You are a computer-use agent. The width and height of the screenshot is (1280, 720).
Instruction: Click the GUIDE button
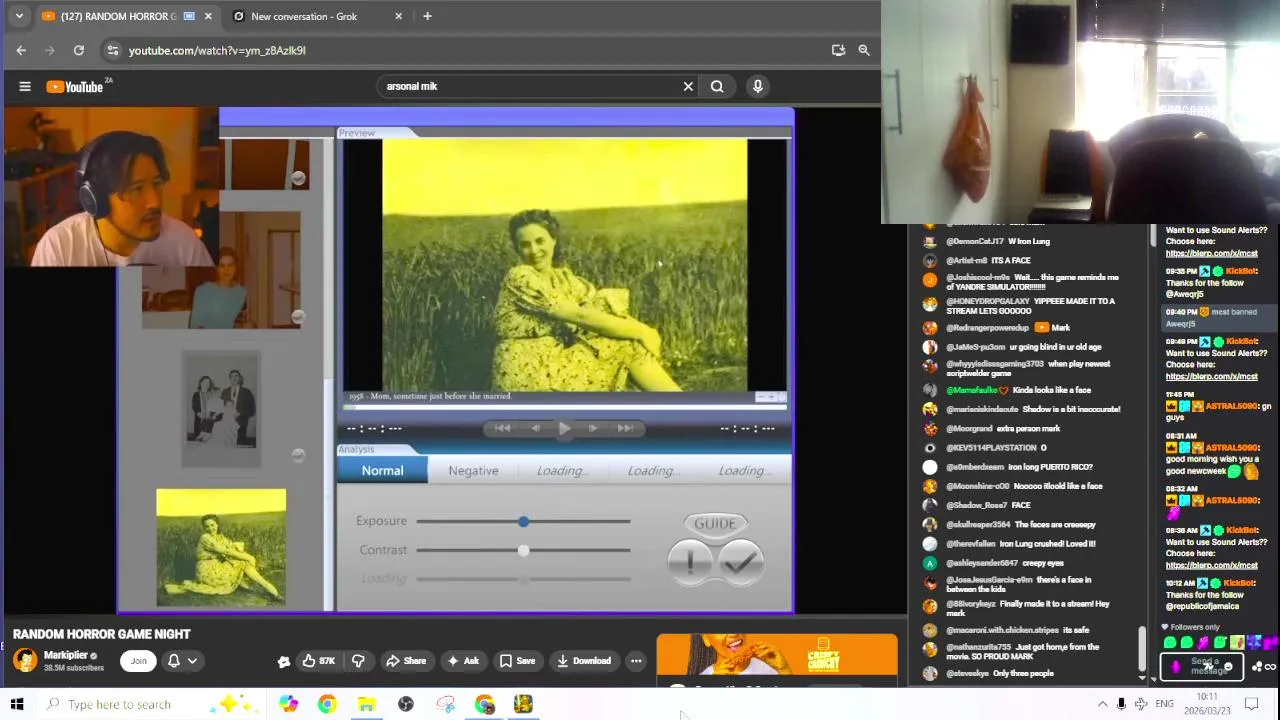tap(715, 523)
